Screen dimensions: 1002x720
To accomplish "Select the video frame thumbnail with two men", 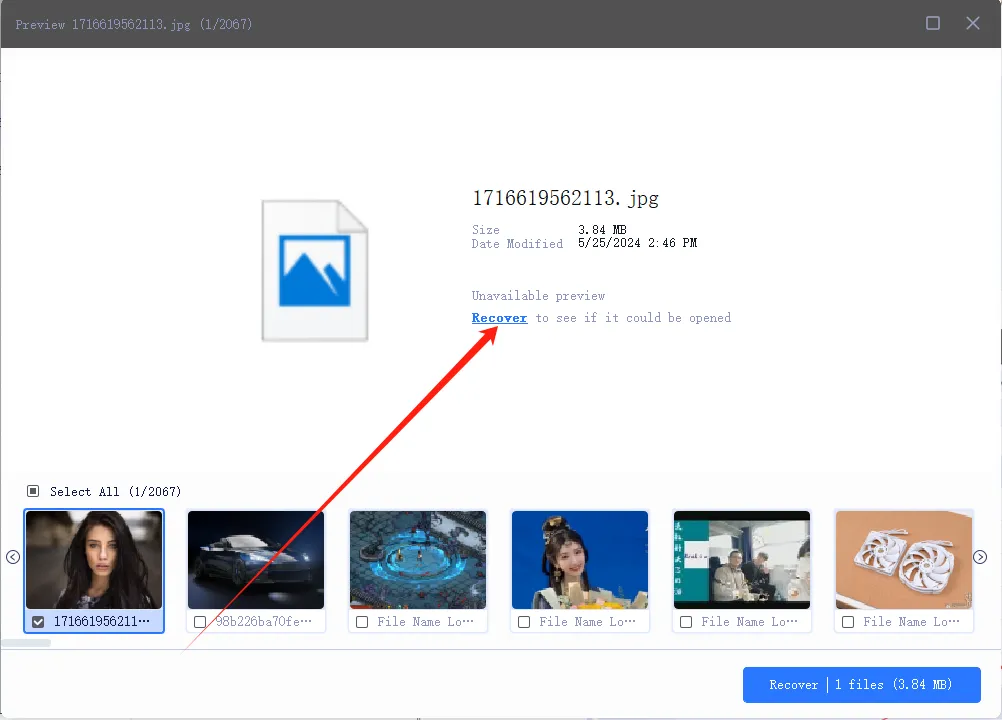I will tap(742, 559).
